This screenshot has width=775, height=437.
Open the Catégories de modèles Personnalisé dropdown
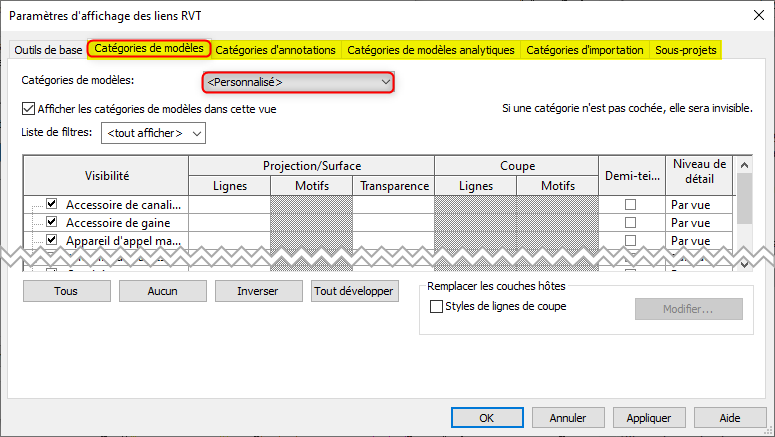click(x=298, y=82)
